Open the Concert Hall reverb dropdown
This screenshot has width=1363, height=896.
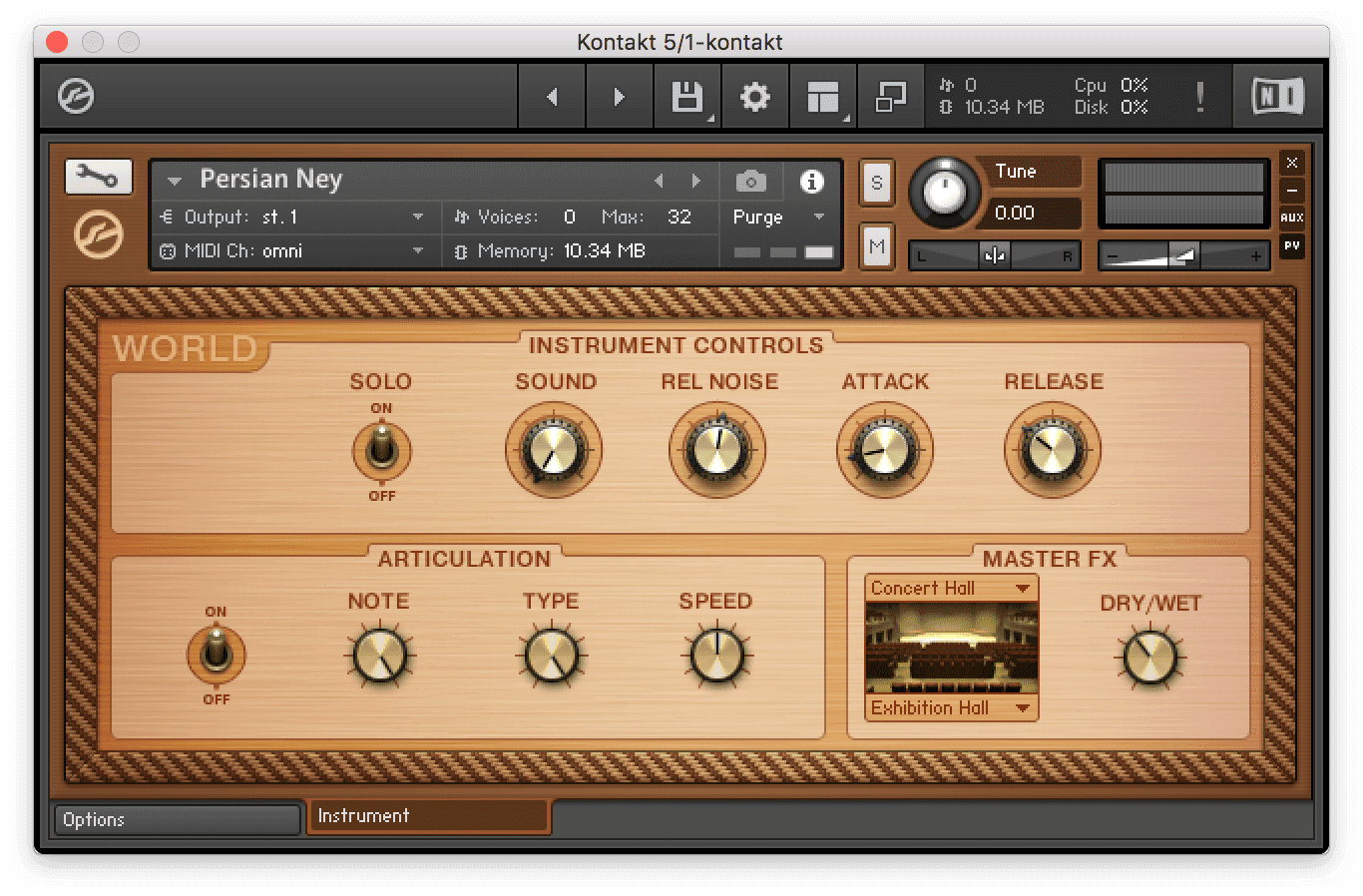coord(951,589)
